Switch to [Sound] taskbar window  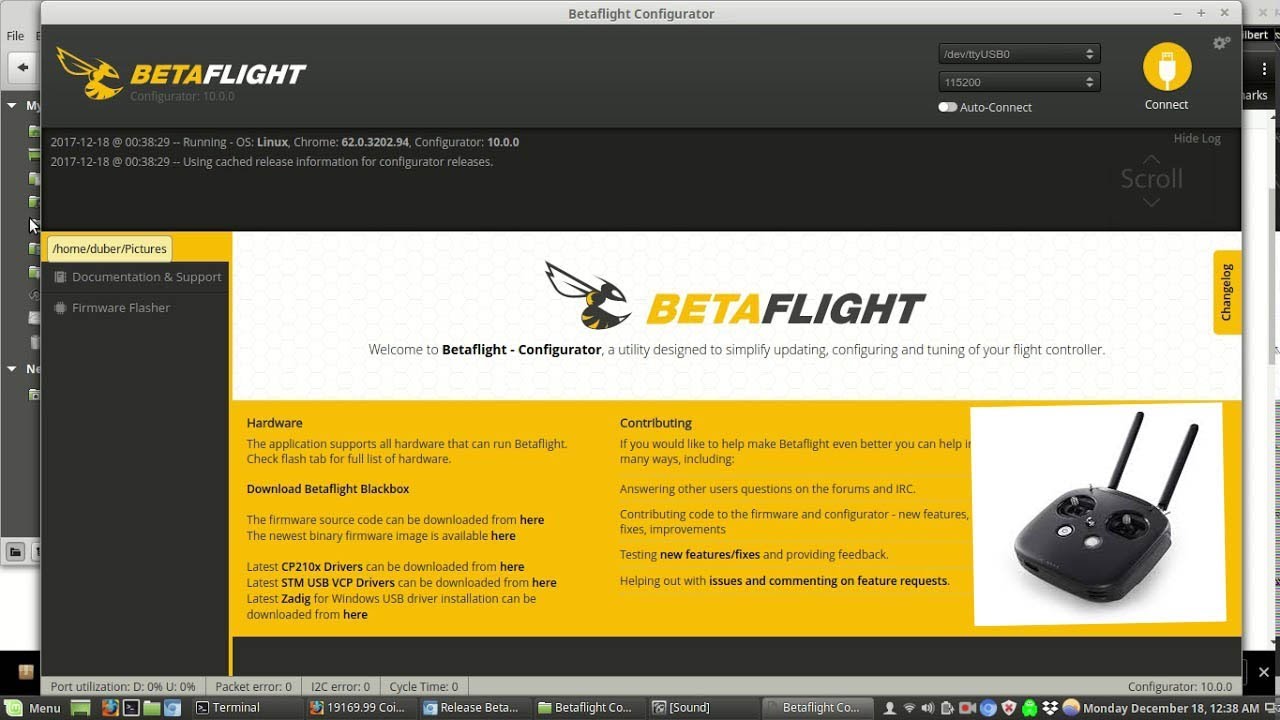pyautogui.click(x=702, y=708)
